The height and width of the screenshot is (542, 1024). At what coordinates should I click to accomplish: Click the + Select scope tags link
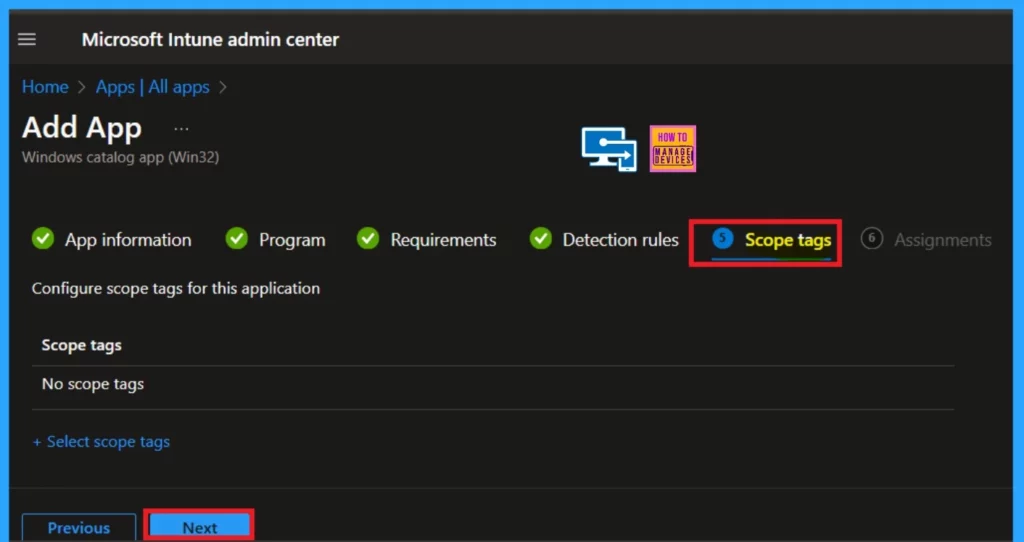[x=101, y=442]
